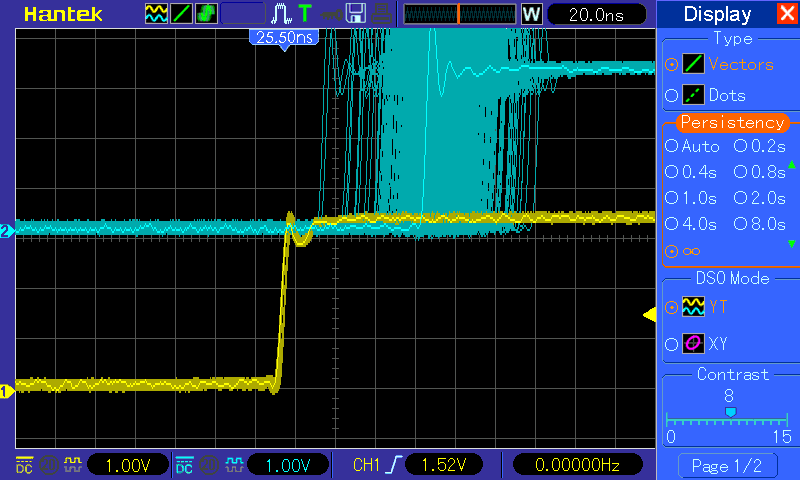Click green up arrow beside persistency options
This screenshot has width=800, height=480.
(792, 164)
